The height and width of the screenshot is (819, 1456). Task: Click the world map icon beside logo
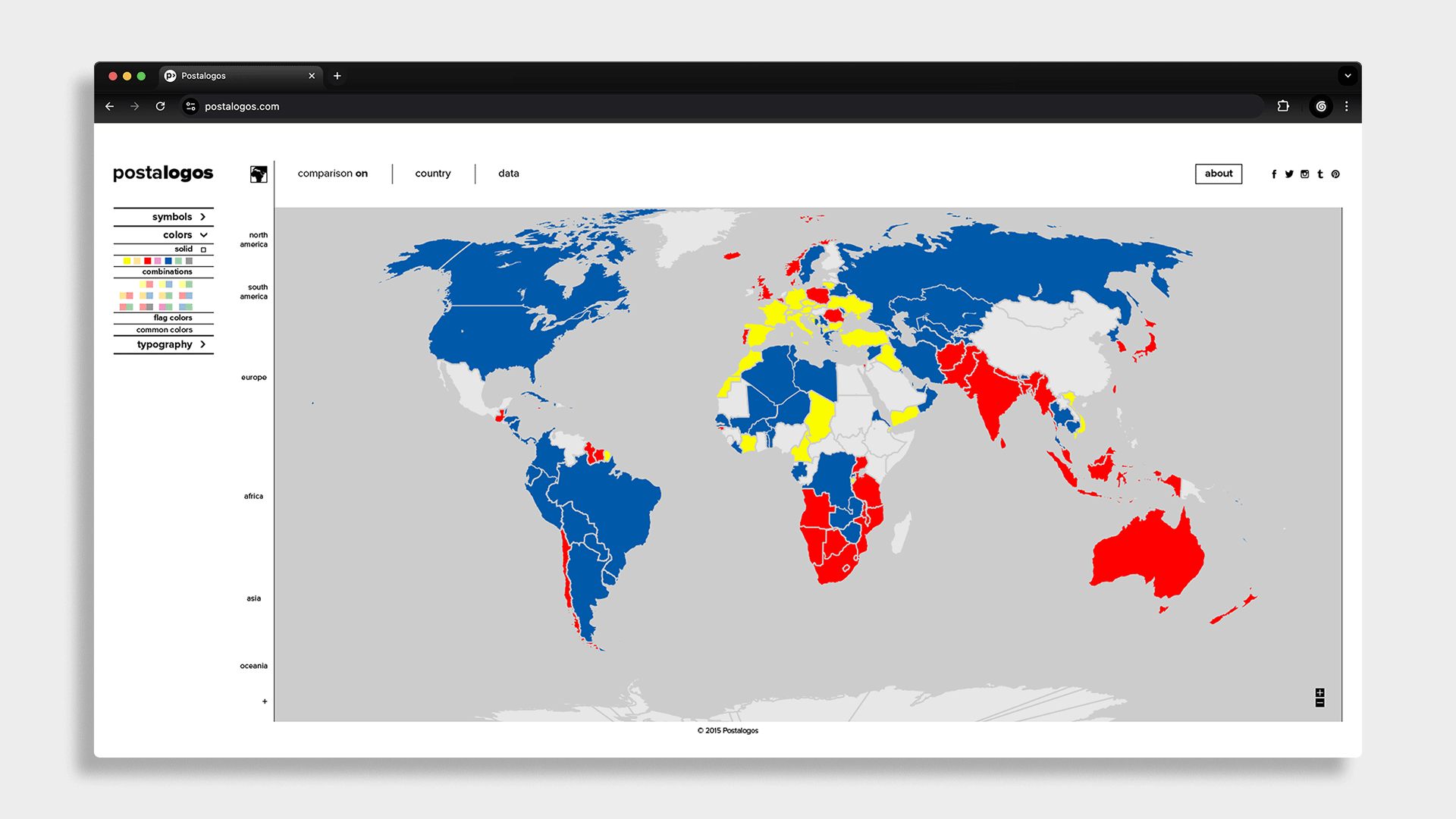click(259, 174)
